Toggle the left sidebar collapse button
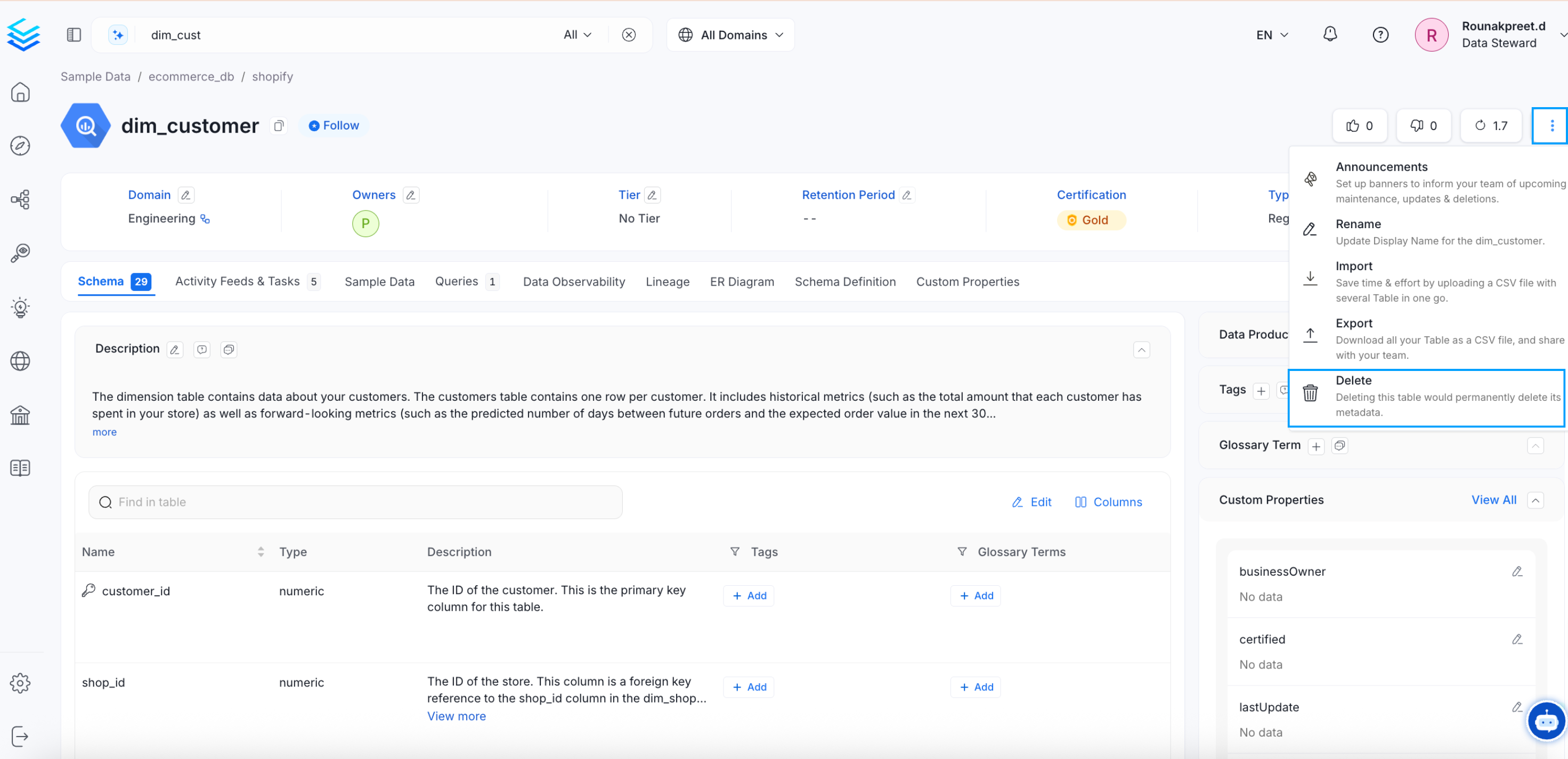This screenshot has height=759, width=1568. pyautogui.click(x=74, y=35)
